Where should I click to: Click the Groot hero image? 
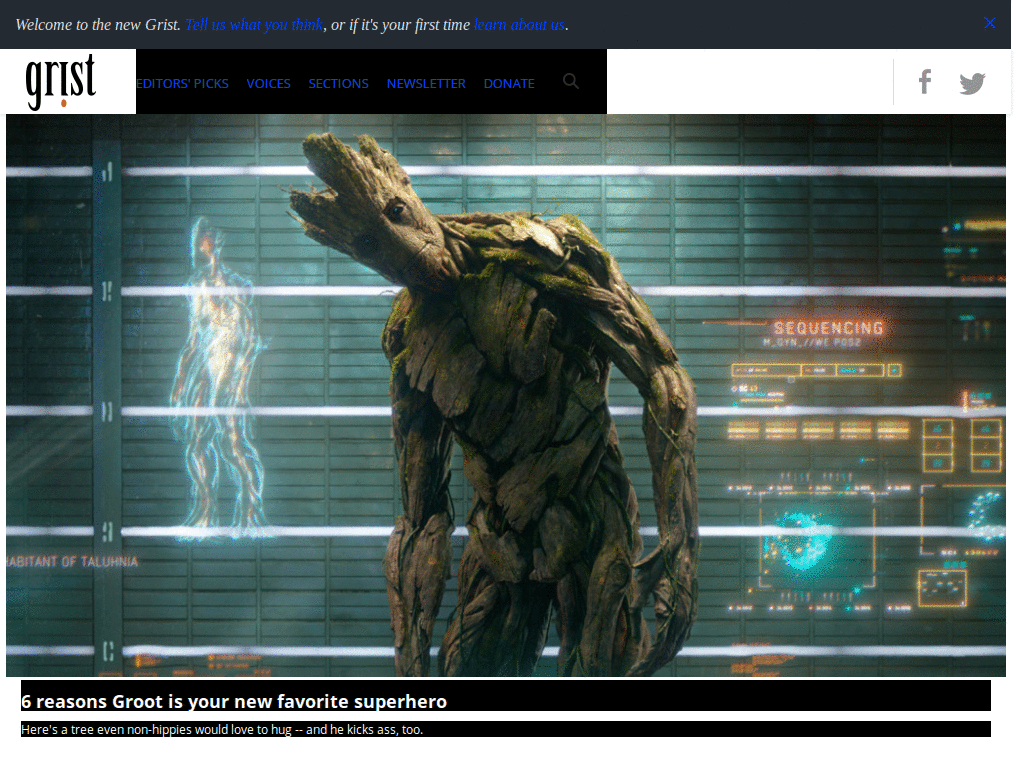[x=506, y=395]
